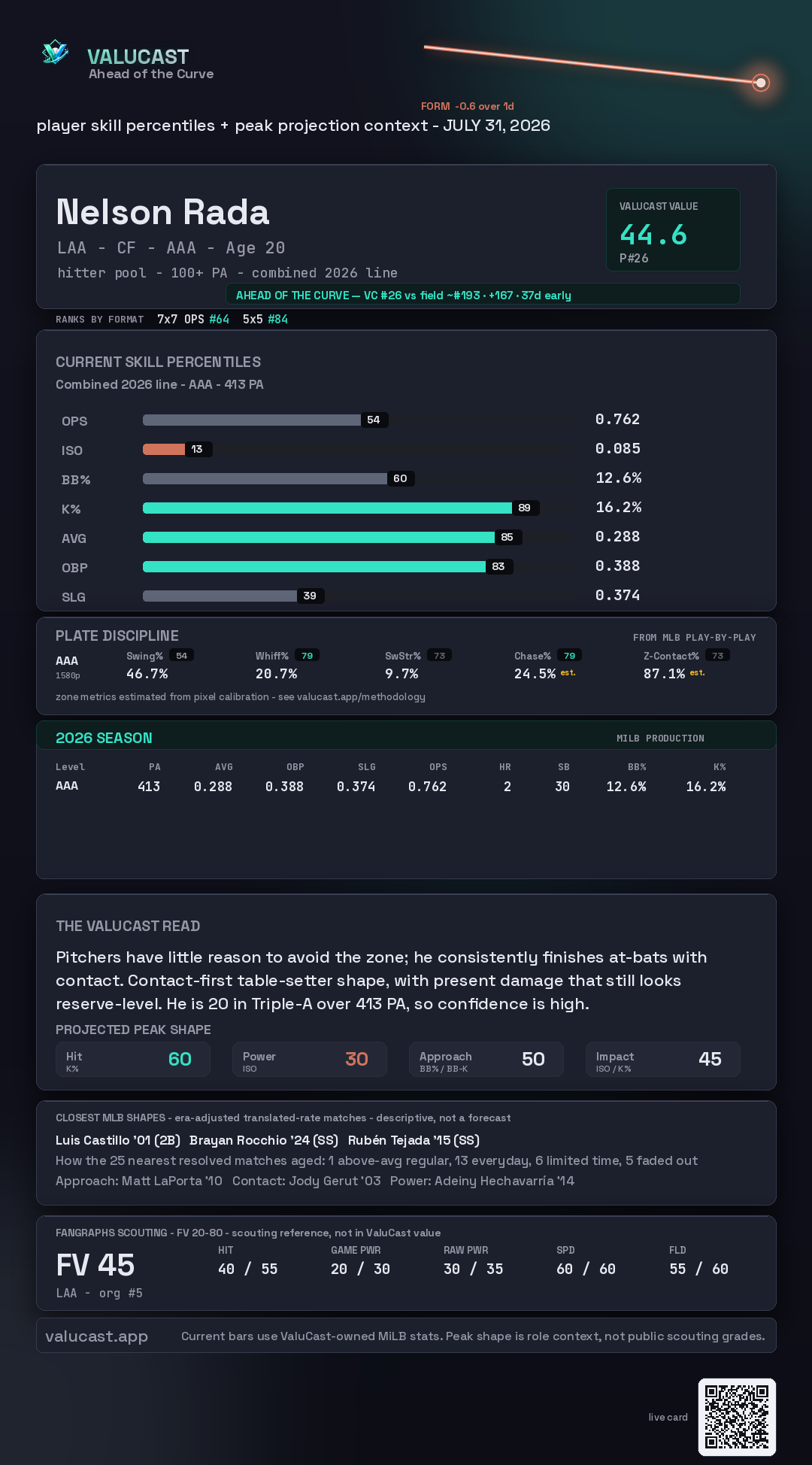Screen dimensions: 812x1465
Task: Select the Power 30 peak shape tile
Action: pos(309,1060)
